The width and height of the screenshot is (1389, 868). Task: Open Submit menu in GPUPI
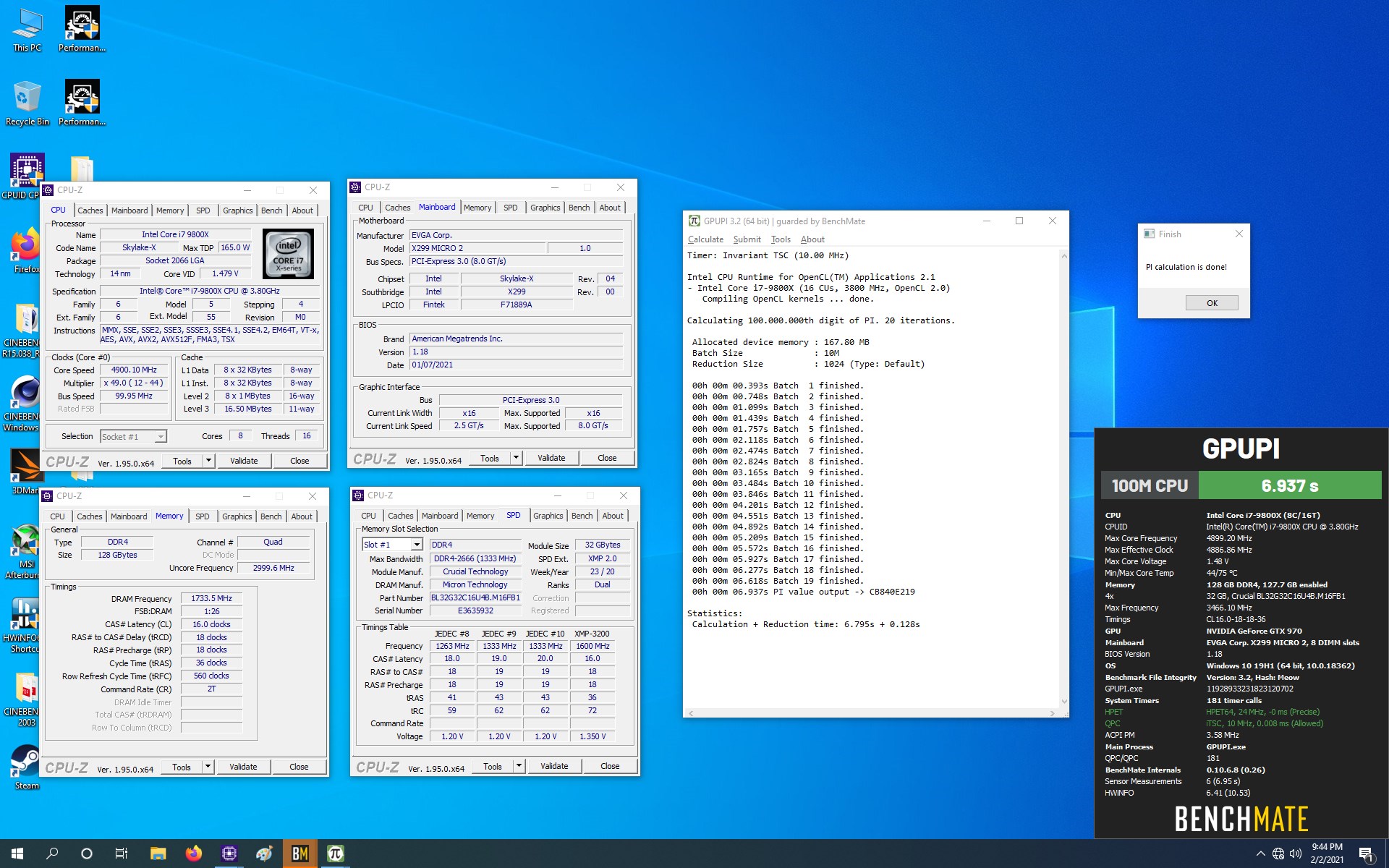tap(747, 239)
